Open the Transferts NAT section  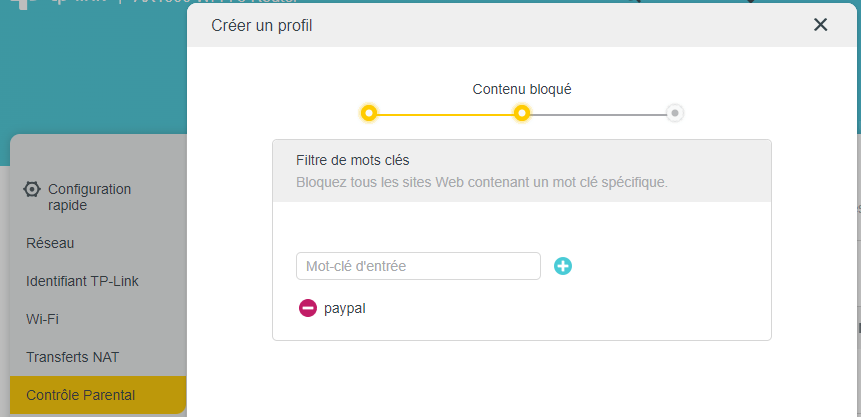click(x=73, y=357)
